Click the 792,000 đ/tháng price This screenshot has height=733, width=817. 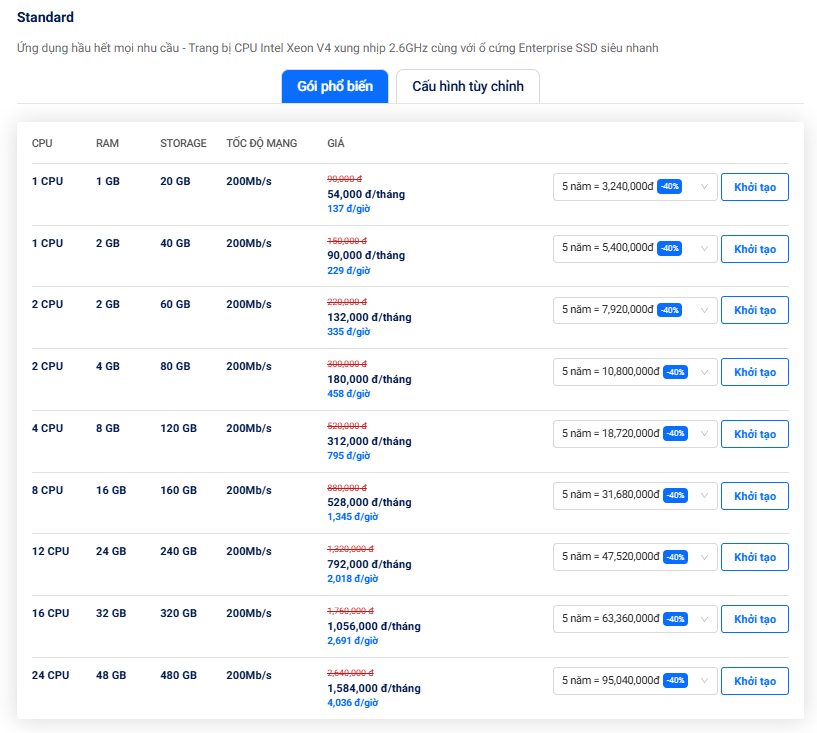369,564
